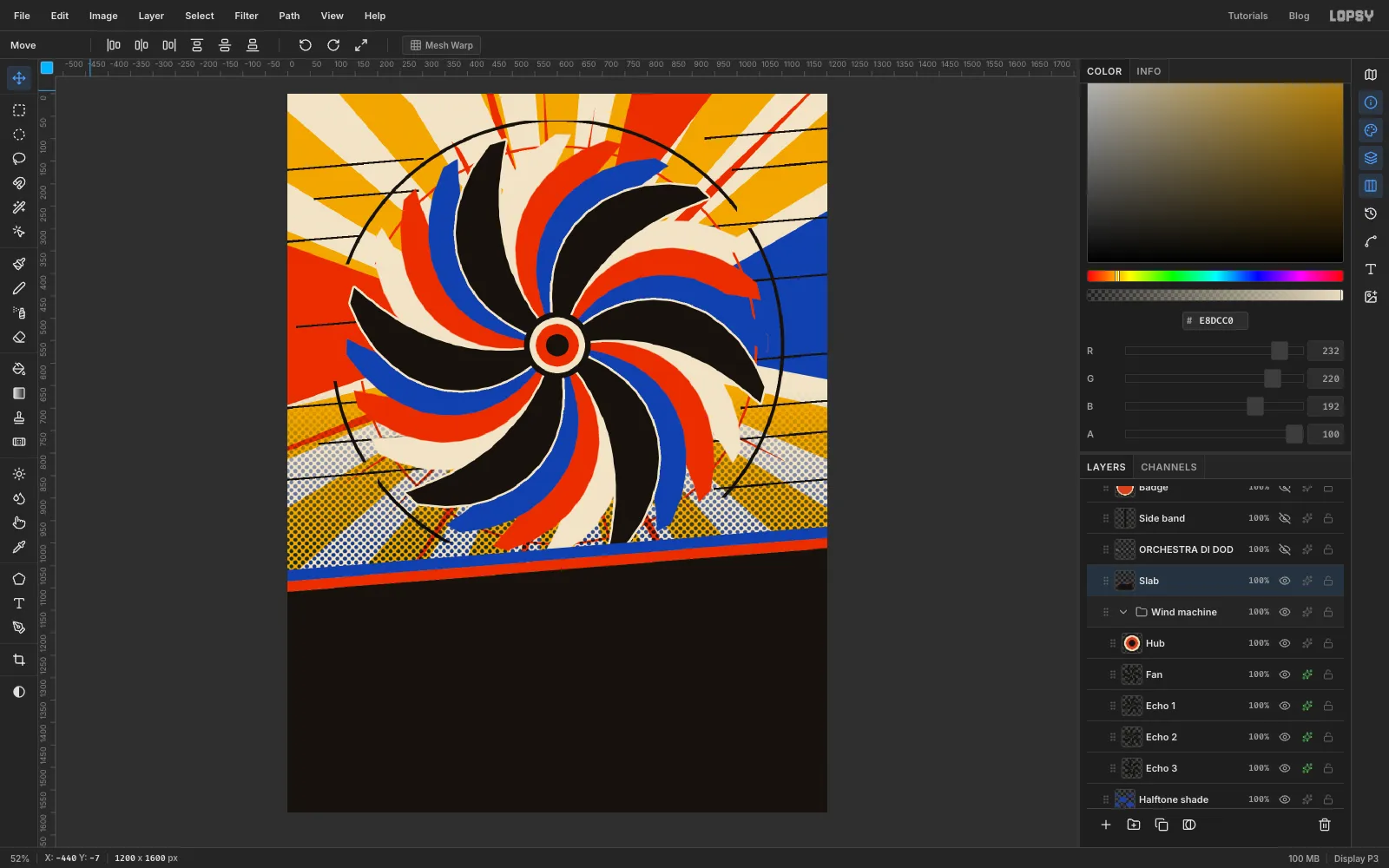Switch to the INFO tab
Image resolution: width=1389 pixels, height=868 pixels.
(x=1149, y=71)
